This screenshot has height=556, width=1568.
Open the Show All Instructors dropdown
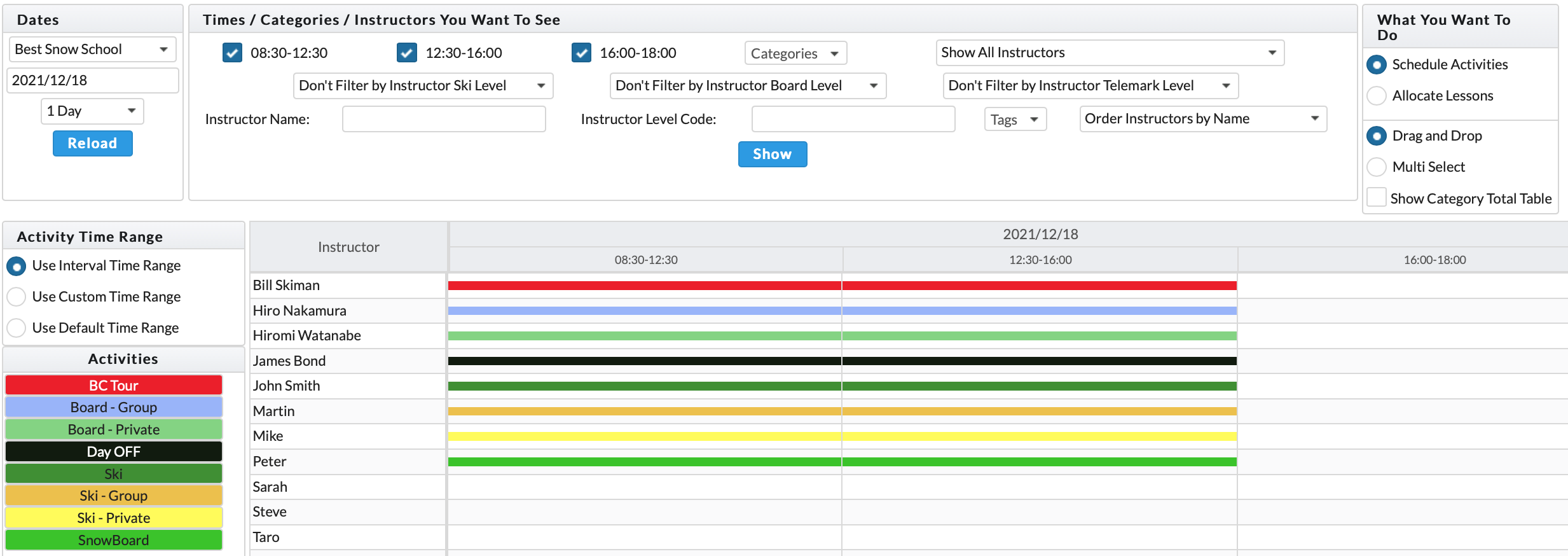tap(1109, 53)
